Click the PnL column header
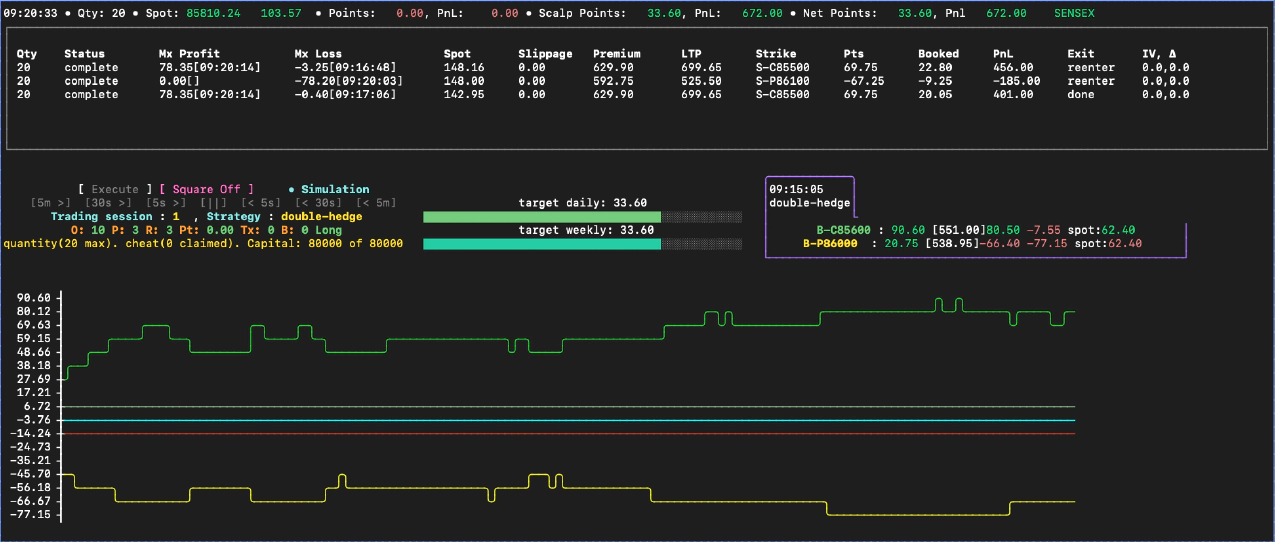This screenshot has height=542, width=1275. [1003, 53]
